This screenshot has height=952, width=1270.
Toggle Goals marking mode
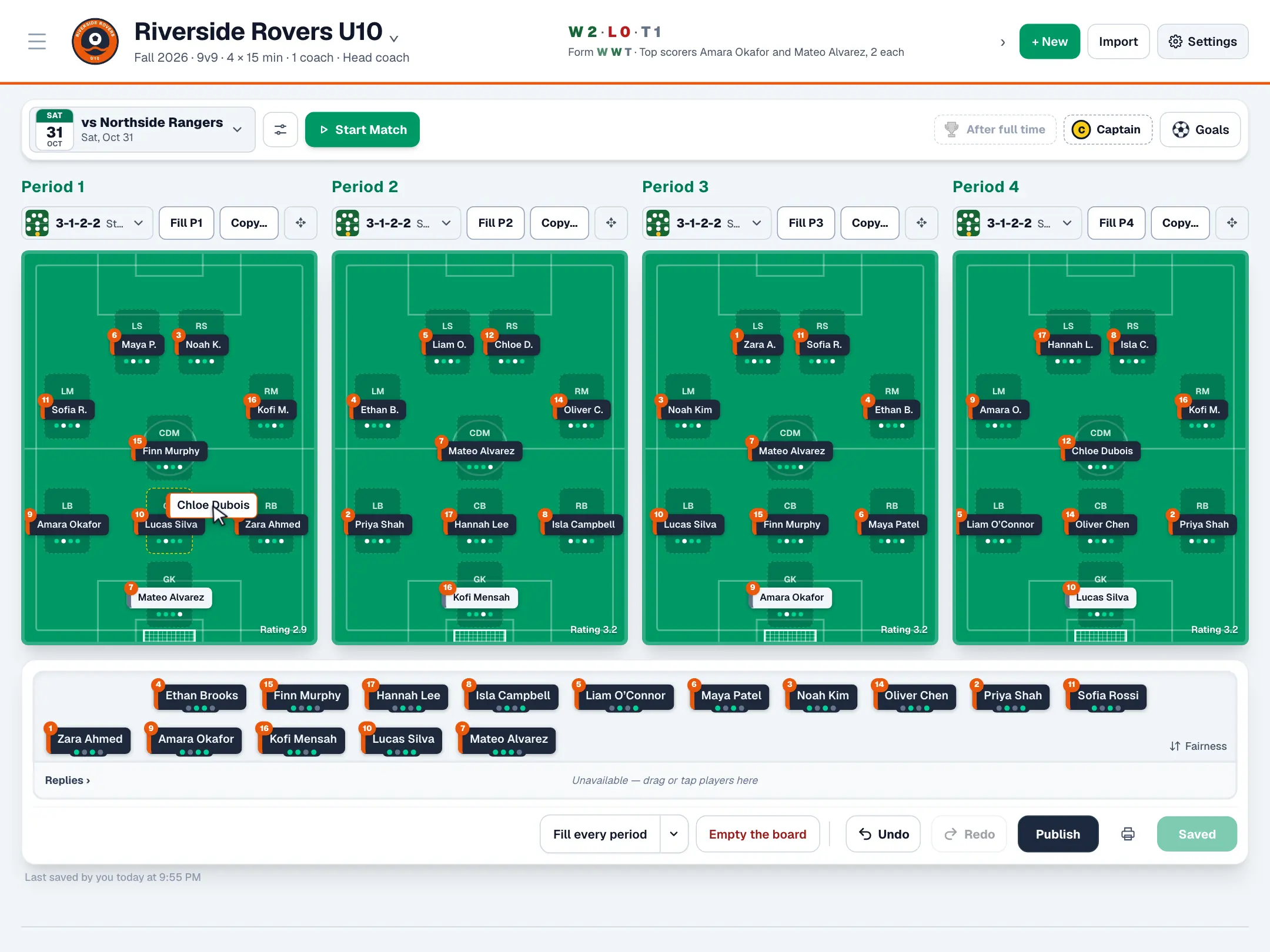1200,129
